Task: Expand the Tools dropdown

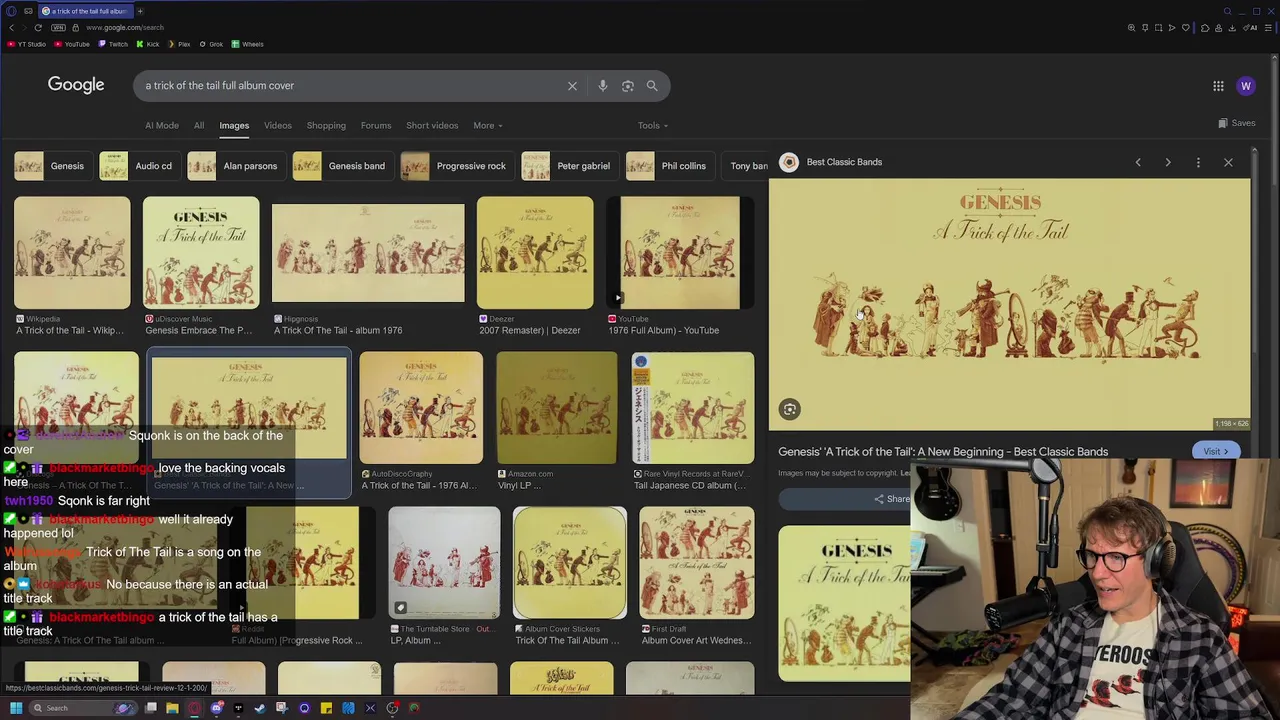Action: (653, 126)
